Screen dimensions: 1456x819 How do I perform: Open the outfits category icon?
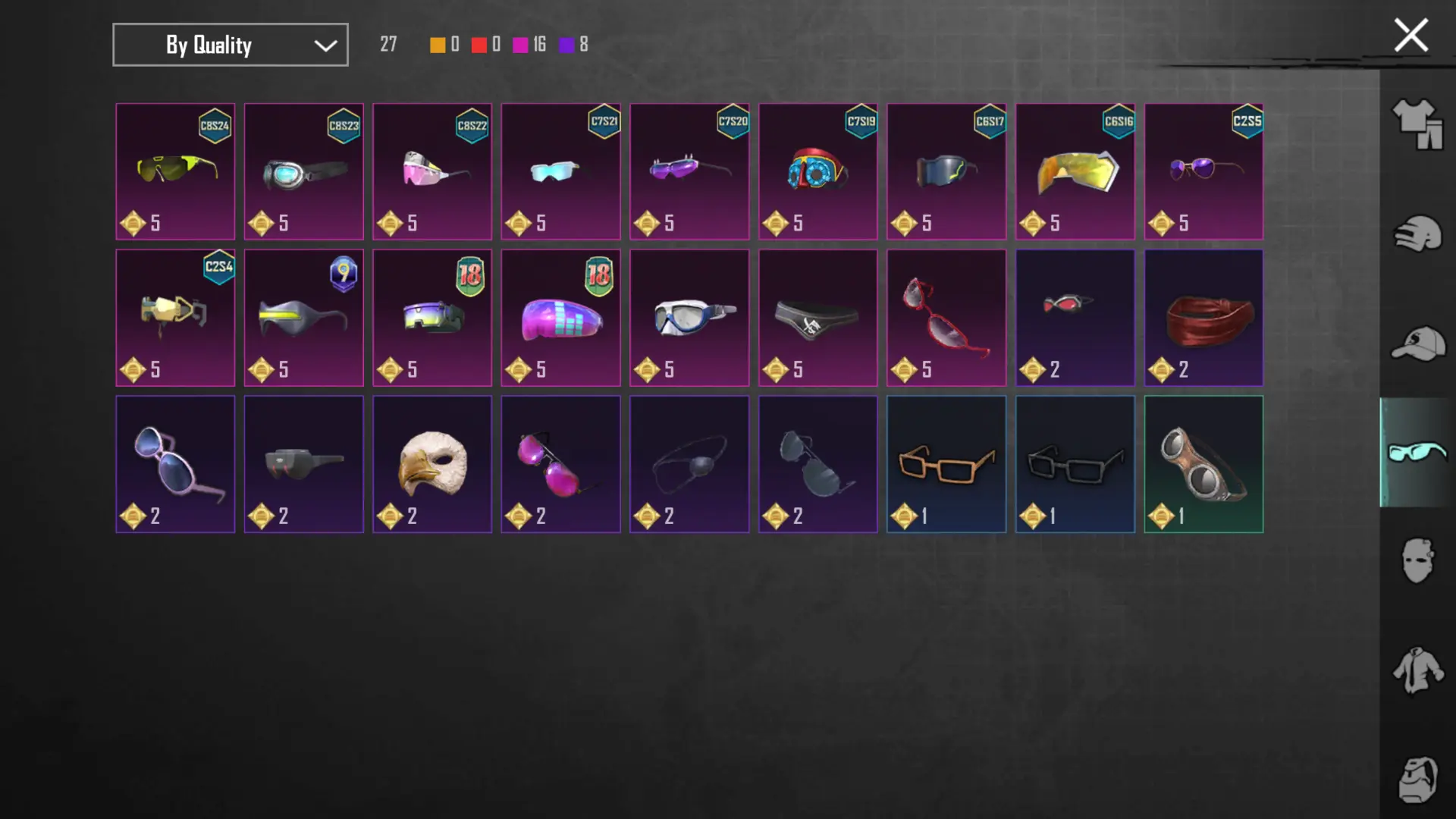click(x=1417, y=124)
